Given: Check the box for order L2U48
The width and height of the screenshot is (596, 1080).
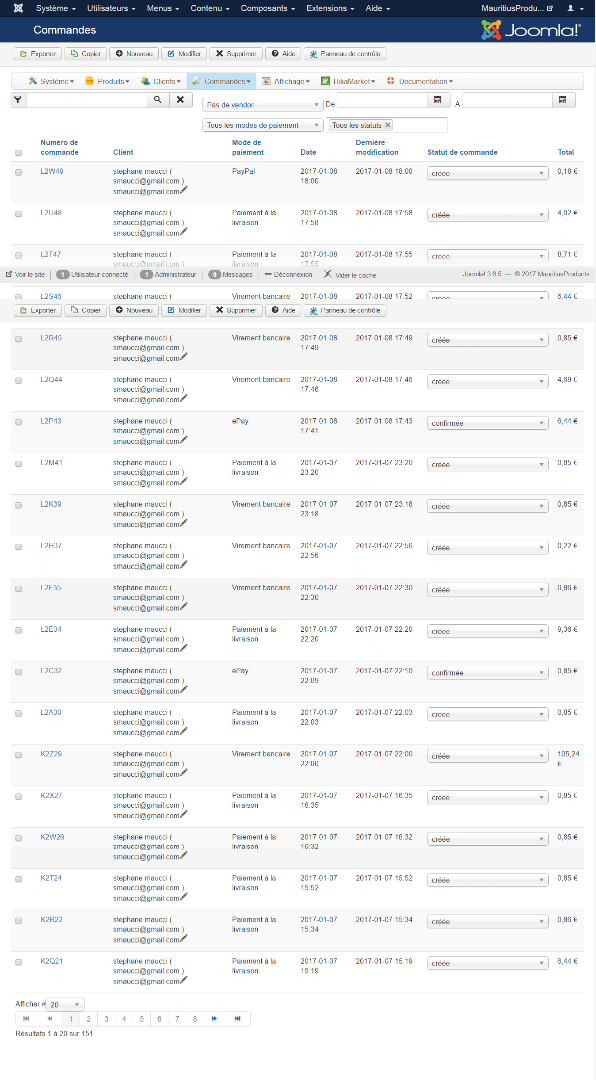Looking at the screenshot, I should [19, 214].
